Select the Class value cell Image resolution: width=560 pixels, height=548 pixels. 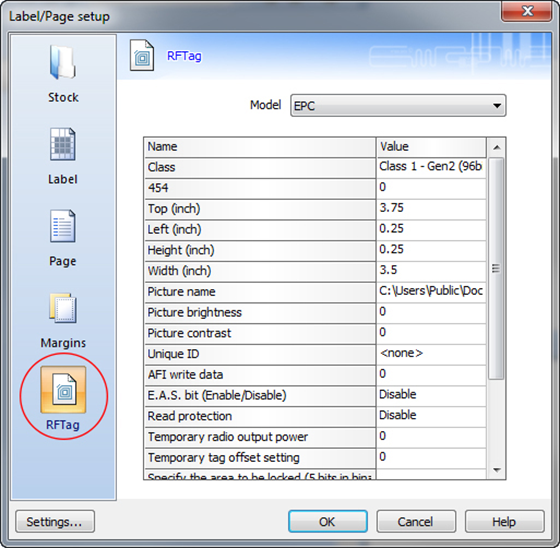[431, 168]
